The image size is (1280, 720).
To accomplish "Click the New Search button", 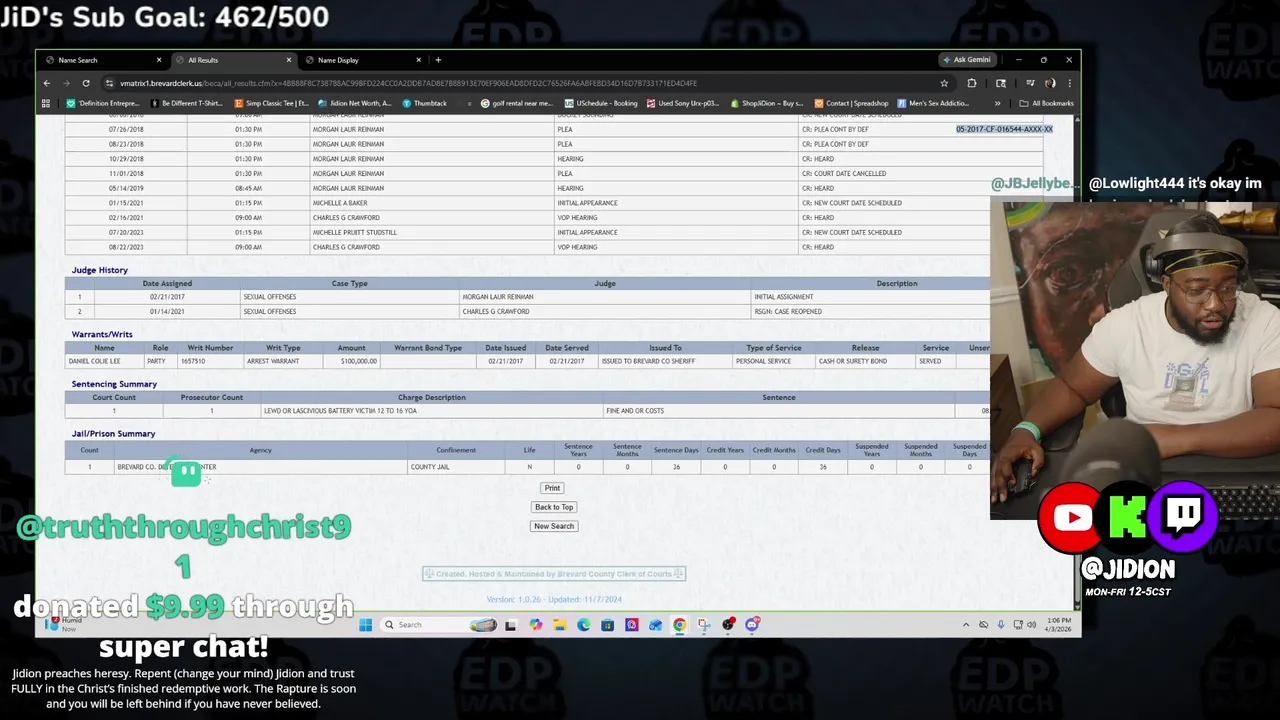I will pyautogui.click(x=554, y=526).
